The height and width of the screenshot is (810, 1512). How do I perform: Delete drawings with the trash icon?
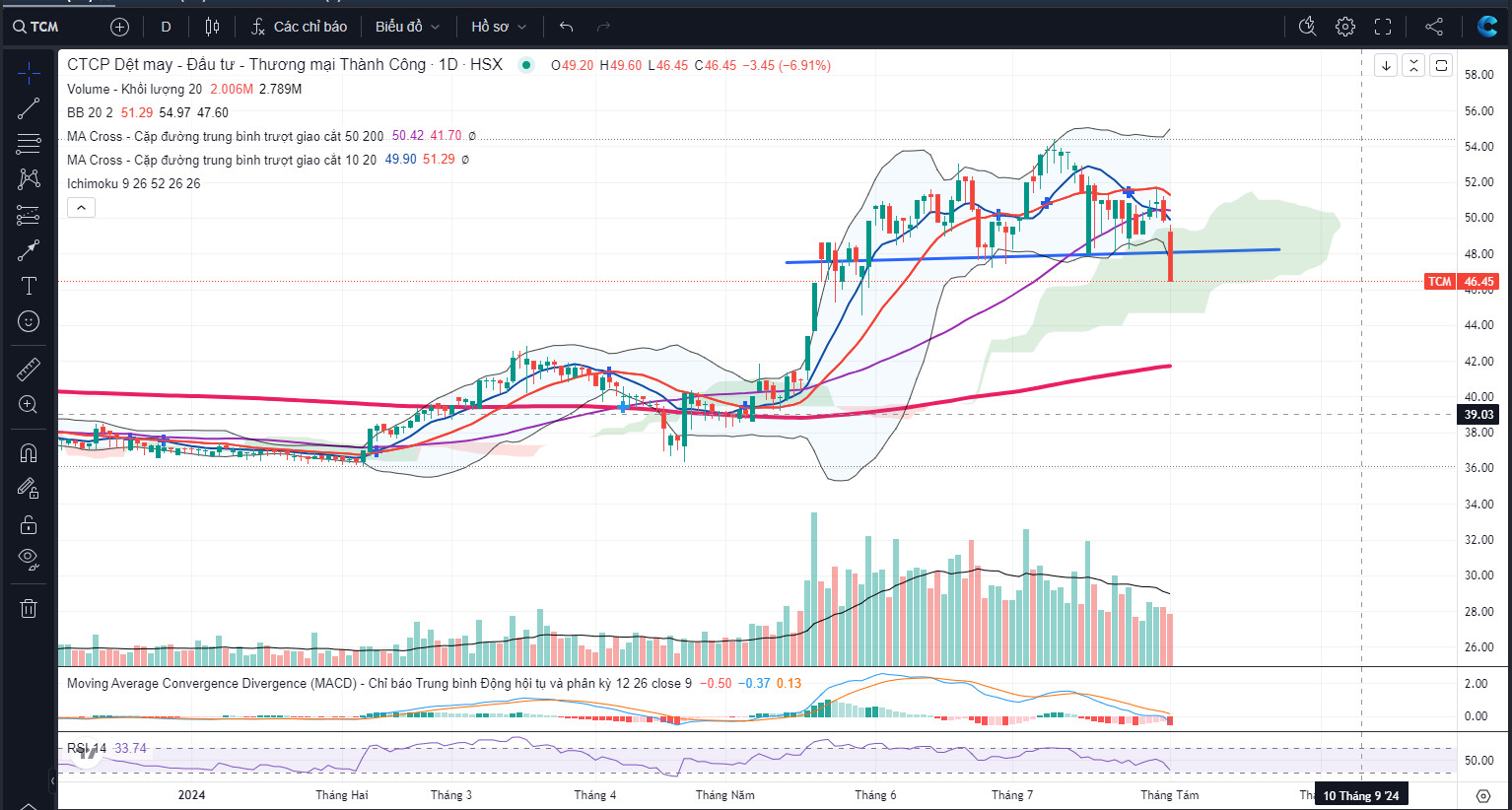pyautogui.click(x=29, y=608)
